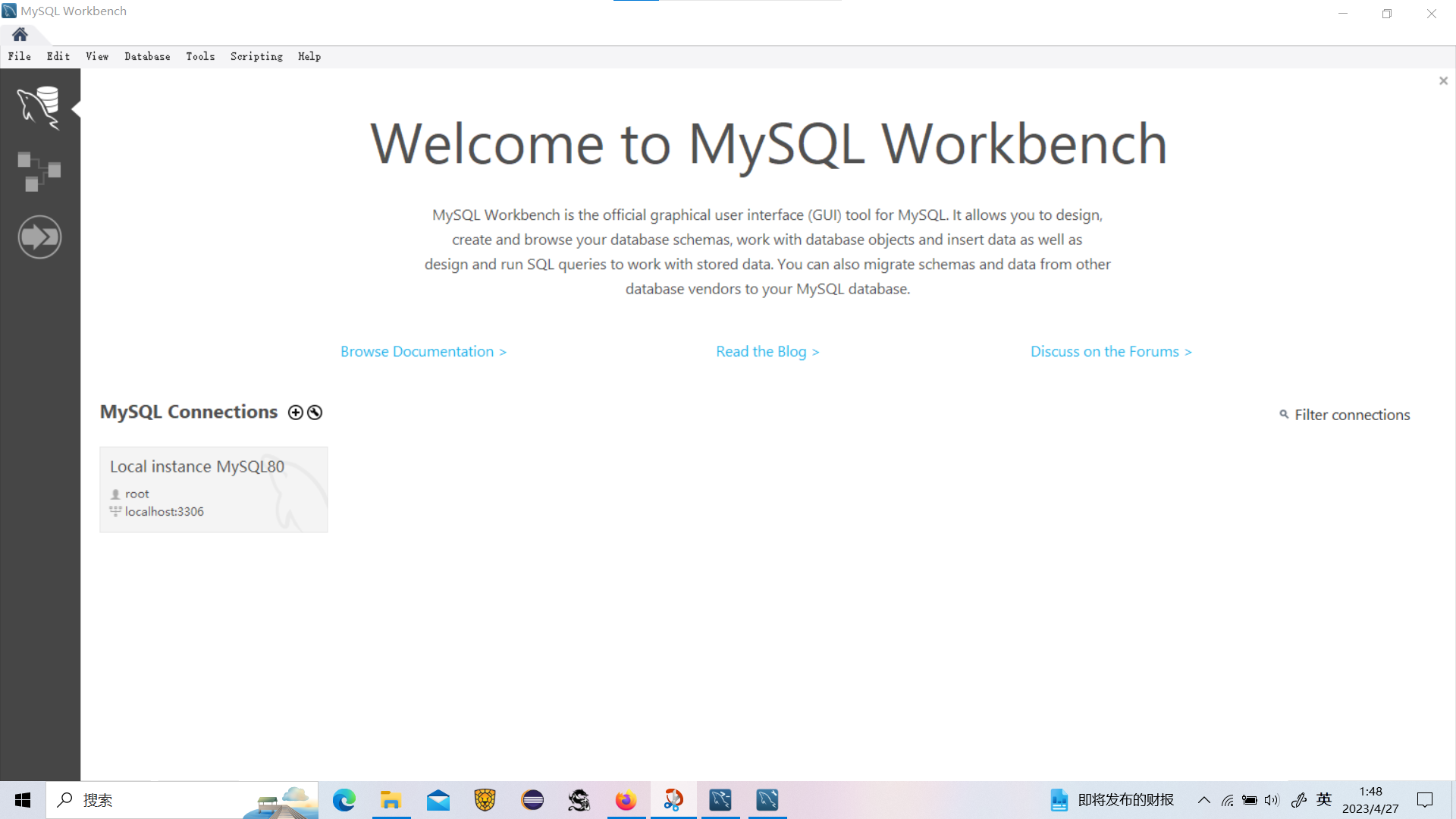Image resolution: width=1456 pixels, height=819 pixels.
Task: Open the lion-shield app on taskbar
Action: [485, 800]
